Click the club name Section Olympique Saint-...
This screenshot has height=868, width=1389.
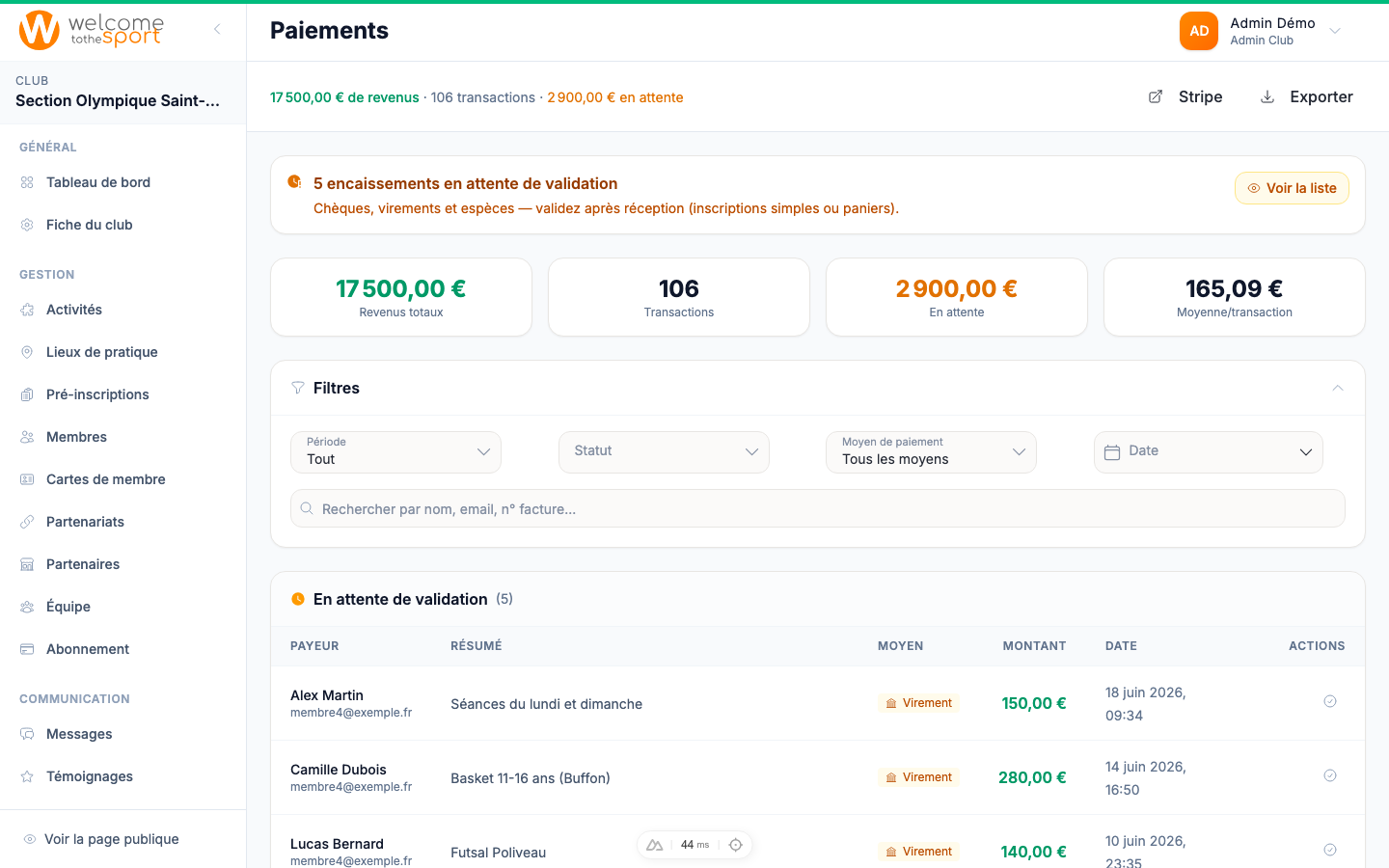coord(118,100)
